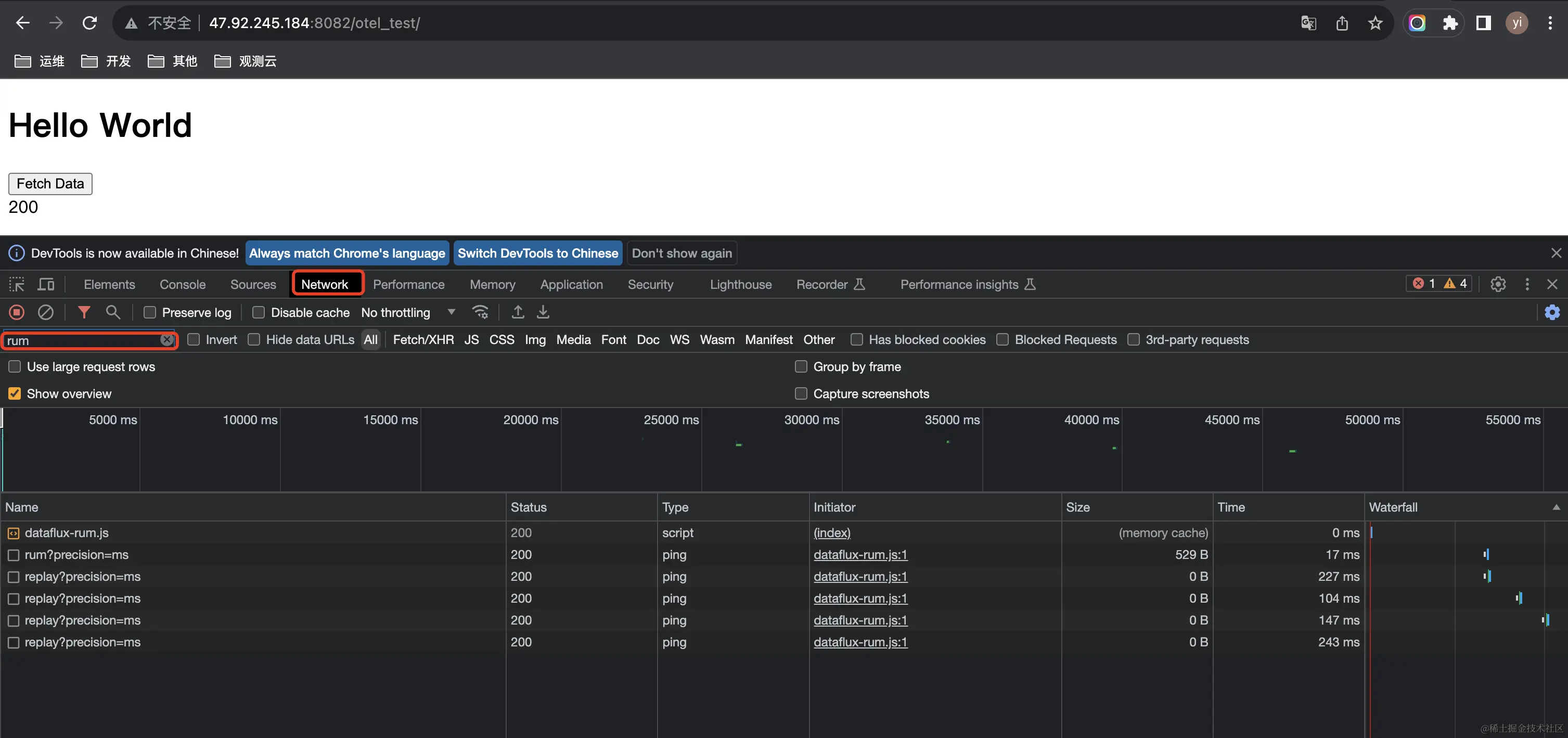Enable the Preserve log checkbox
Image resolution: width=1568 pixels, height=738 pixels.
[150, 312]
